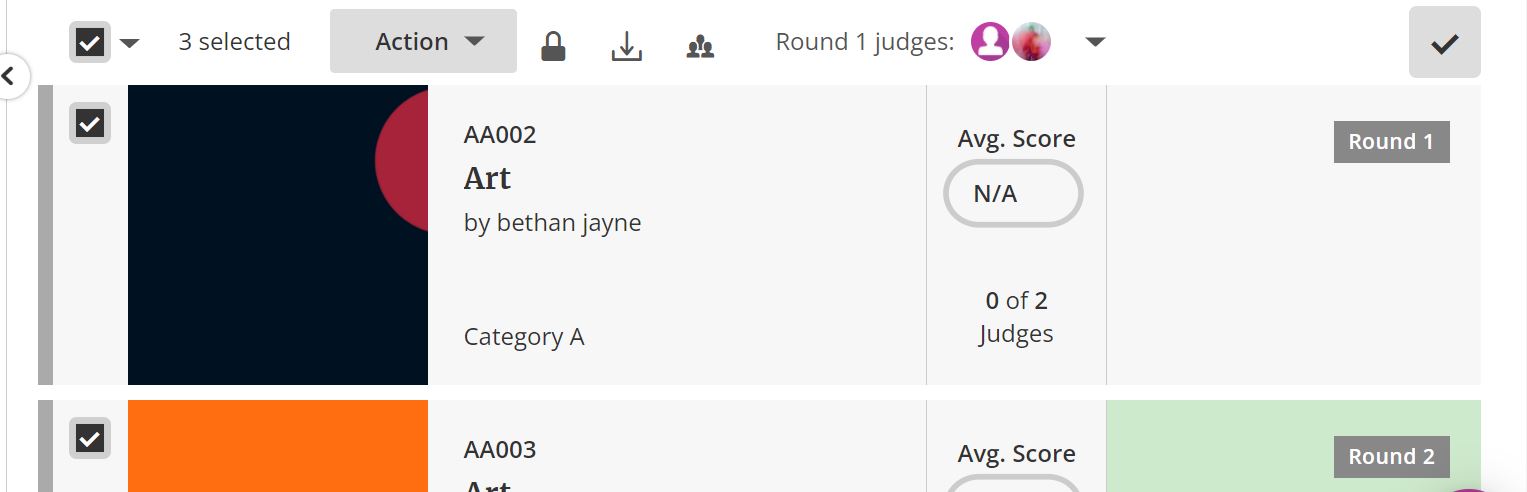Click the second round 1 judge avatar
Viewport: 1527px width, 492px height.
1031,42
